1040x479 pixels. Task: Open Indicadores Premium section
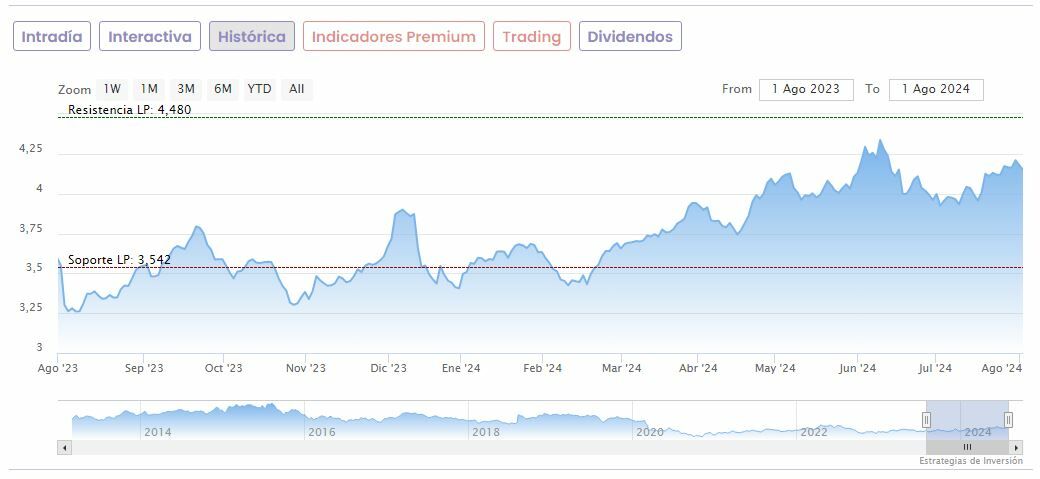tap(394, 37)
